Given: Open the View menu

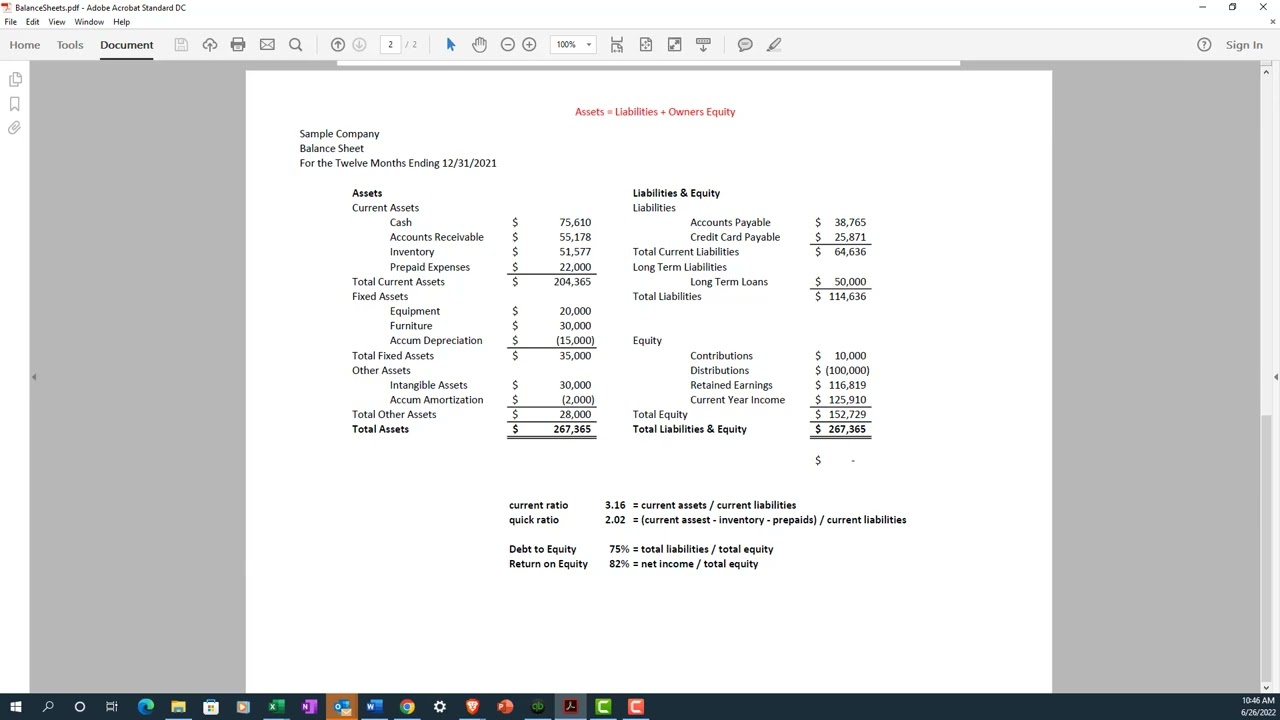Looking at the screenshot, I should (x=57, y=22).
